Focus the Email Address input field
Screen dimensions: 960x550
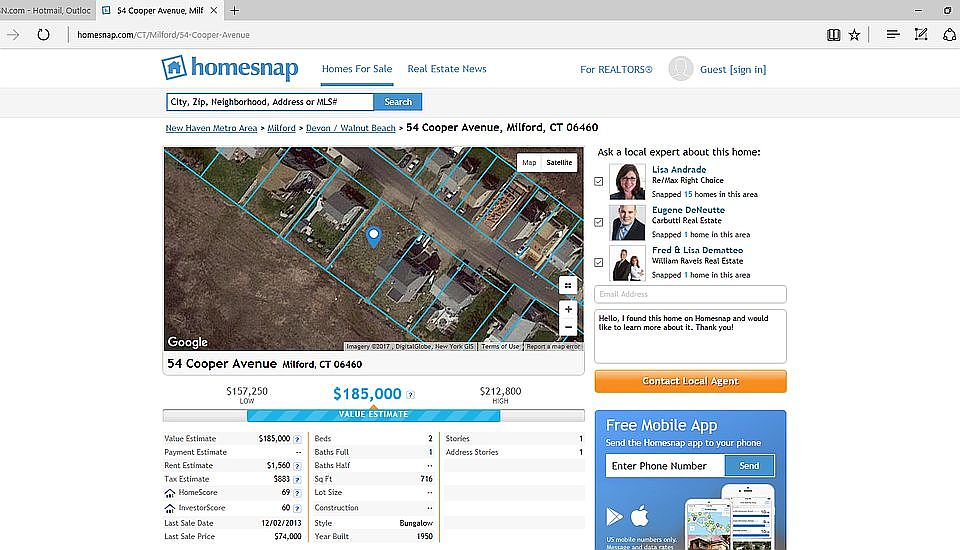(690, 294)
